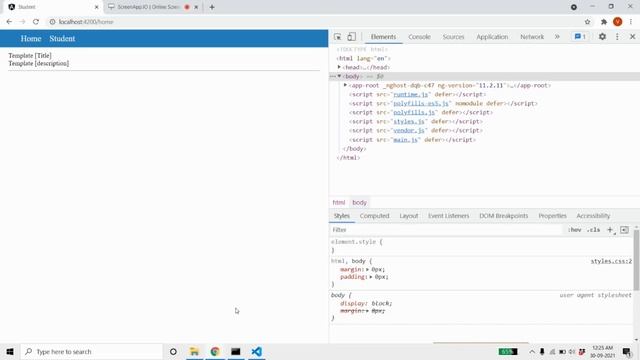Open the Layout pane tab
Image resolution: width=640 pixels, height=360 pixels.
pyautogui.click(x=409, y=216)
